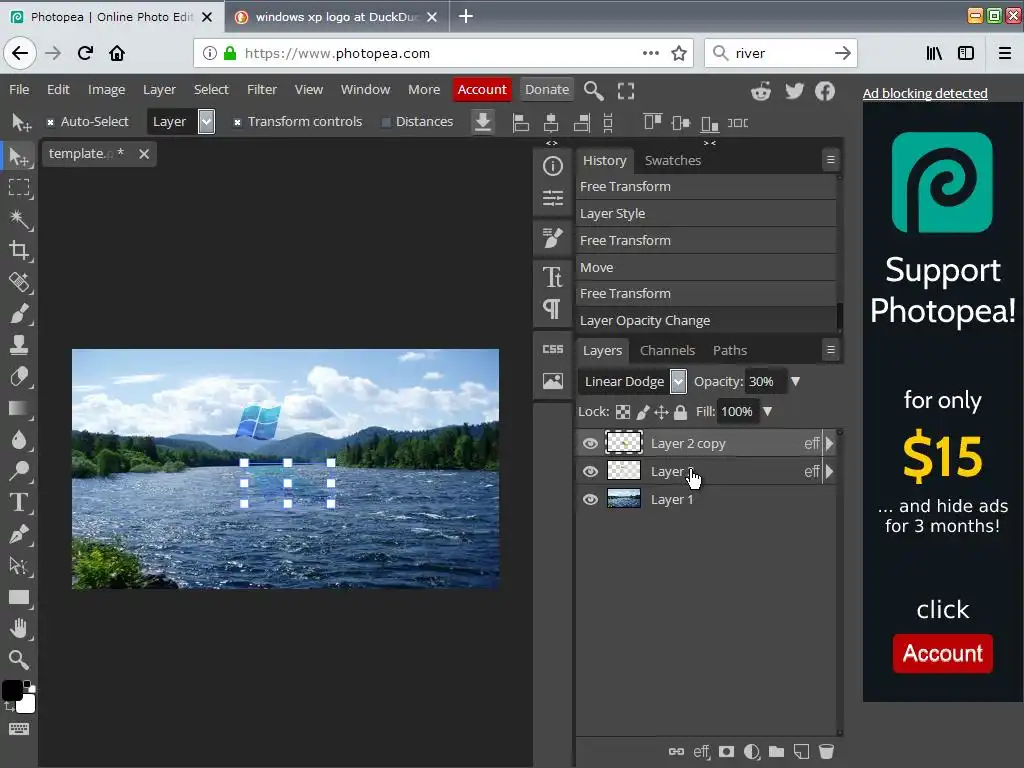Switch to the Swatches tab
This screenshot has height=768, width=1024.
click(673, 160)
